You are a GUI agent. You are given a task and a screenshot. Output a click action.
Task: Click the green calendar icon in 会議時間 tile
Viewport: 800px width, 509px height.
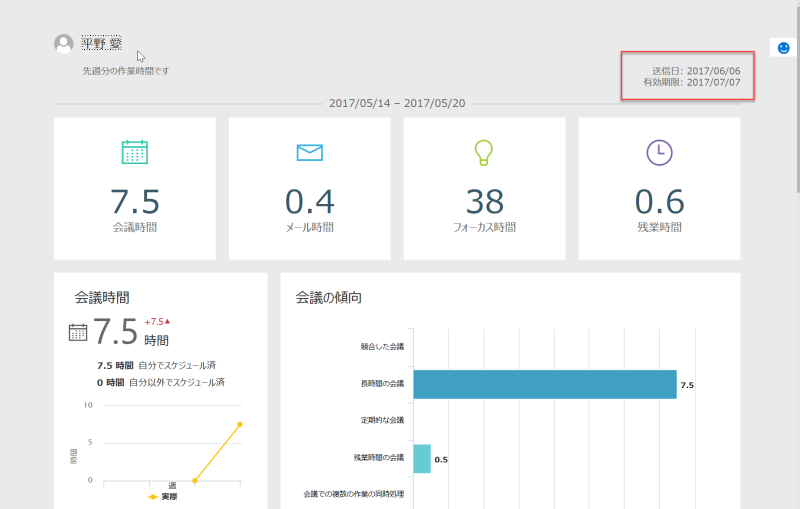135,152
